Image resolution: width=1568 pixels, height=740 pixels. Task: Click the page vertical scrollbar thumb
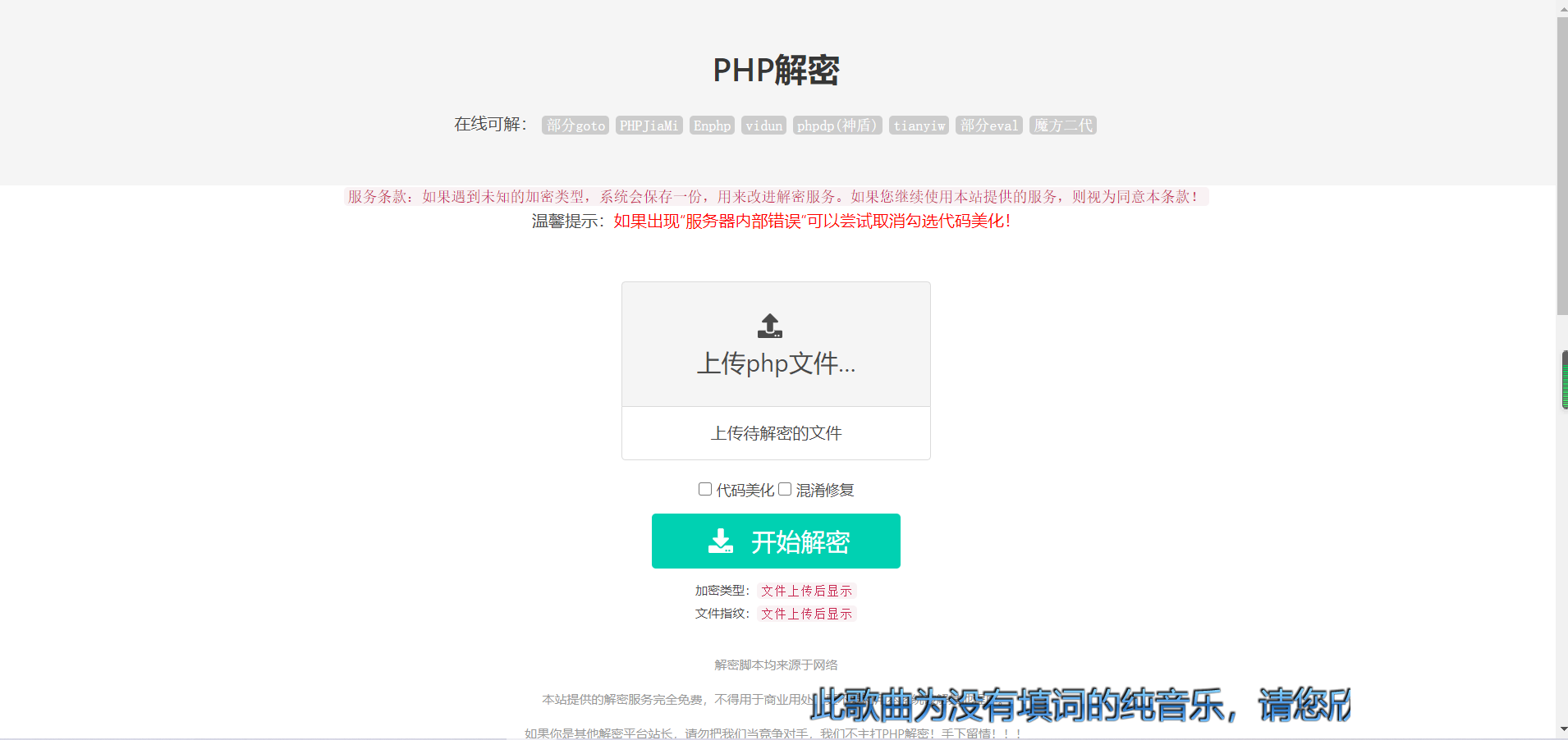coord(1561,164)
